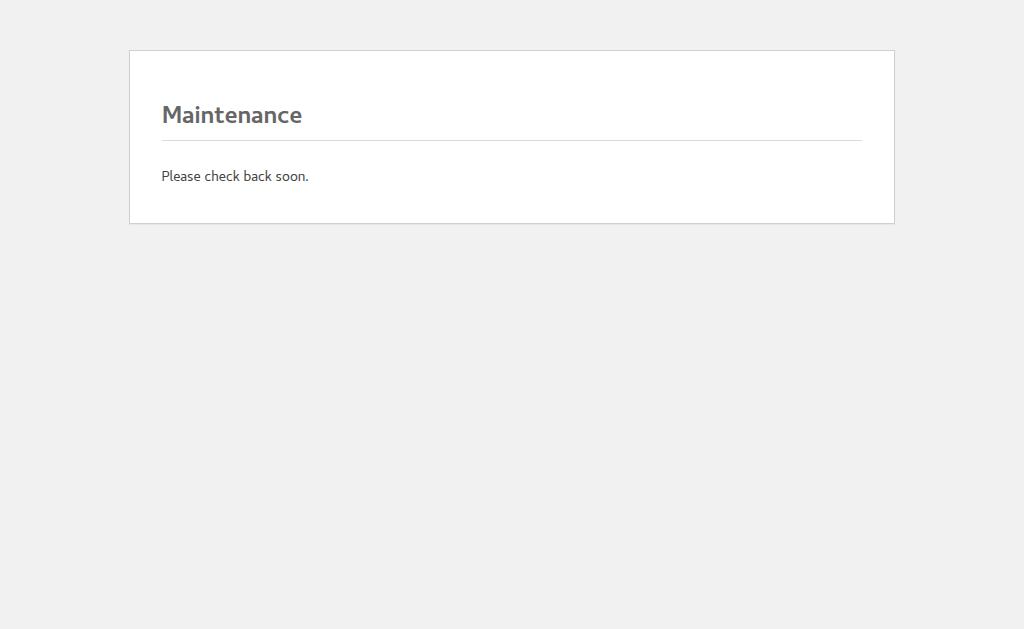This screenshot has width=1024, height=629.
Task: Click the gray strip above the white panel
Action: (512, 25)
